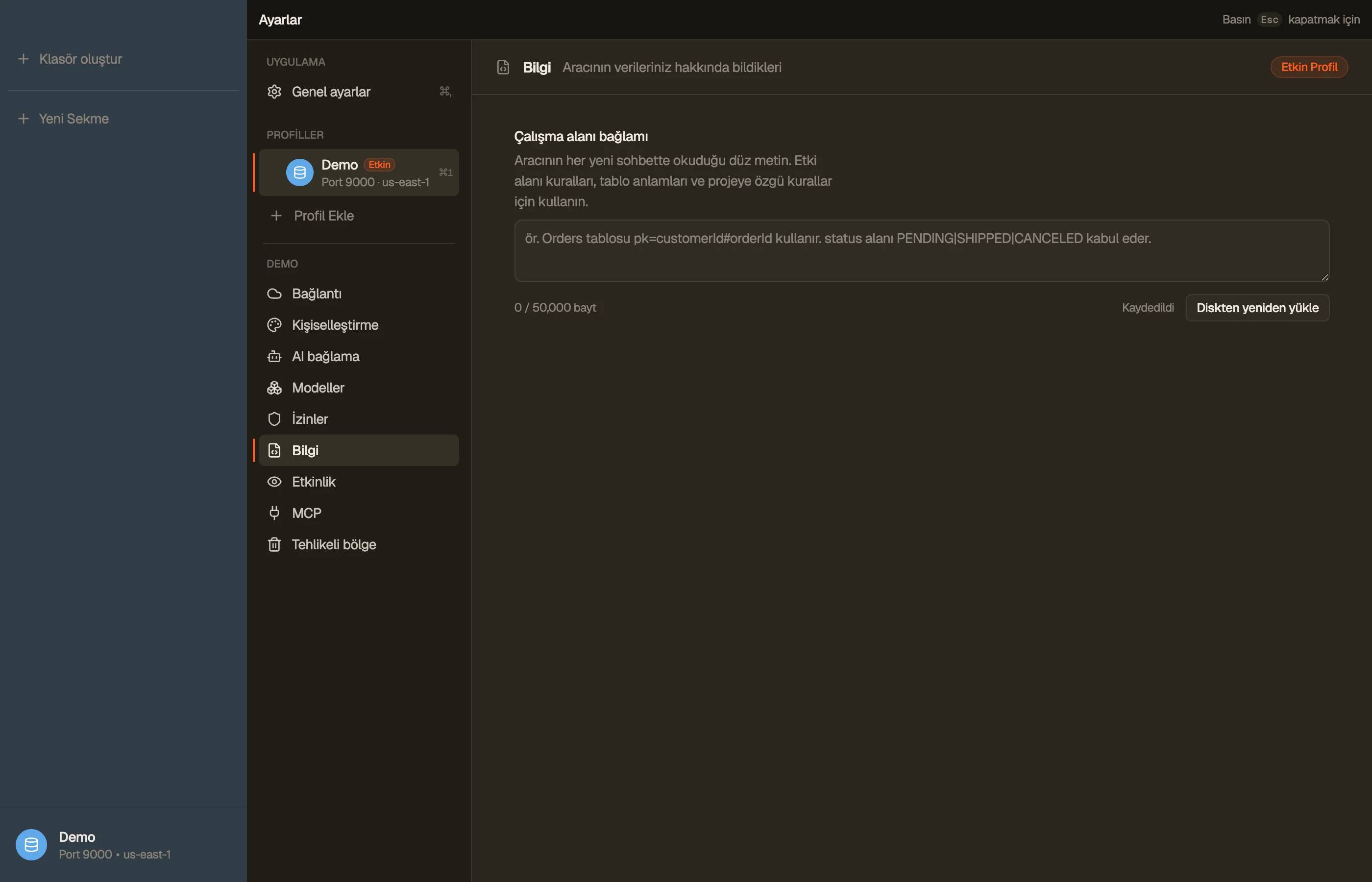Click the plus icon beside Profil Ekle
Screen dimensions: 1372x882
[x=276, y=216]
